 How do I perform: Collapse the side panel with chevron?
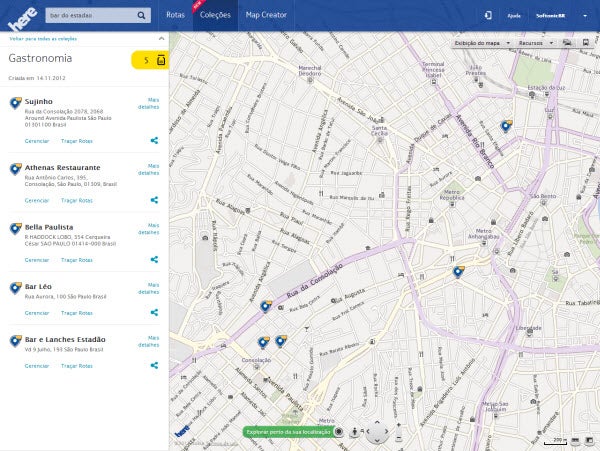pos(161,38)
